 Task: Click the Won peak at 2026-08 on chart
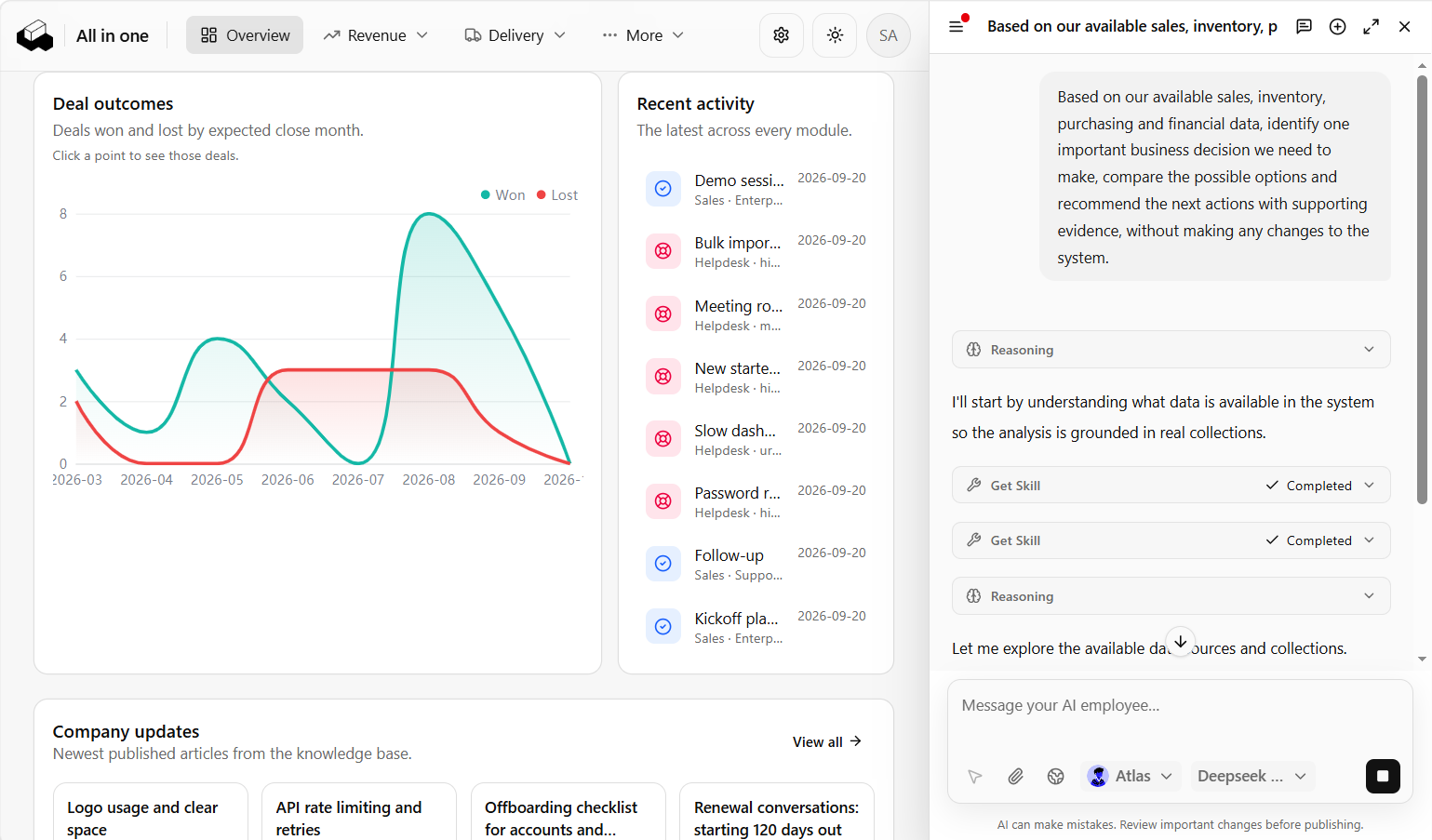pyautogui.click(x=429, y=214)
